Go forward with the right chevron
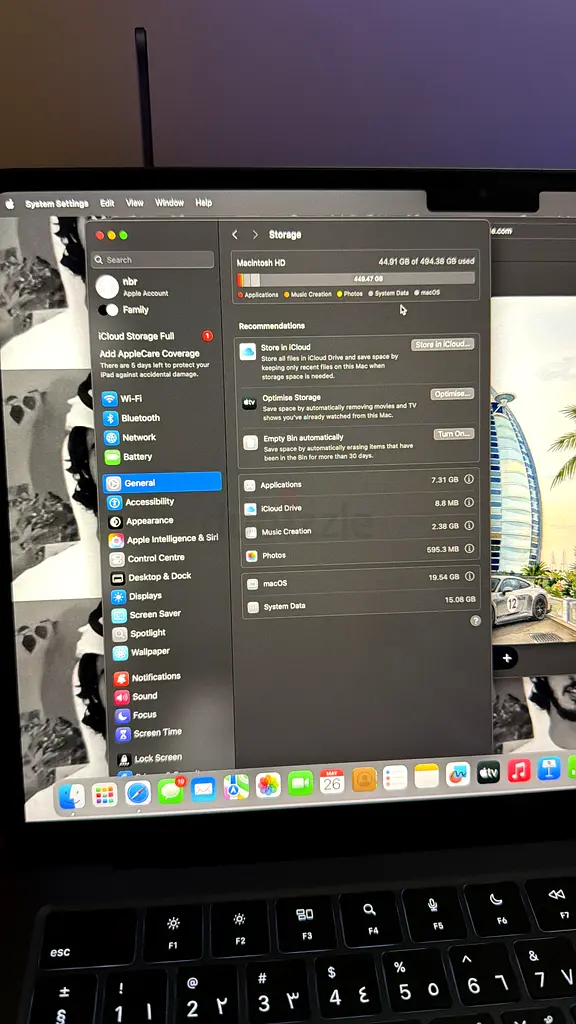This screenshot has width=576, height=1024. (255, 234)
